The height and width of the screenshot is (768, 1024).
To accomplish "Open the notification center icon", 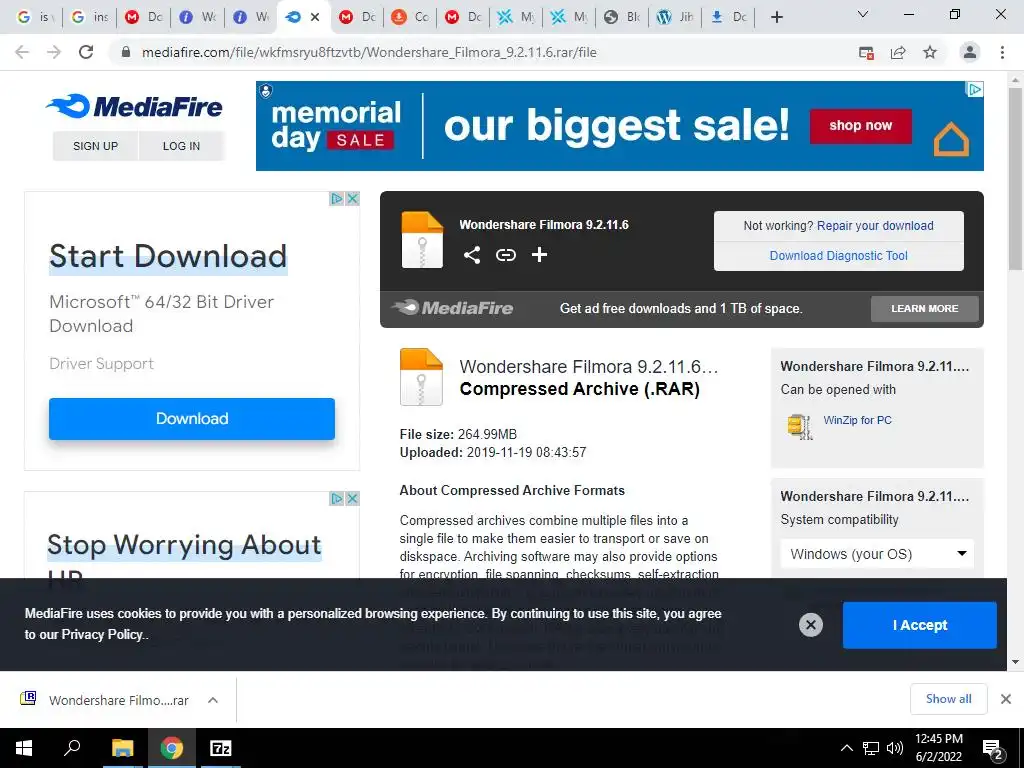I will tap(993, 749).
